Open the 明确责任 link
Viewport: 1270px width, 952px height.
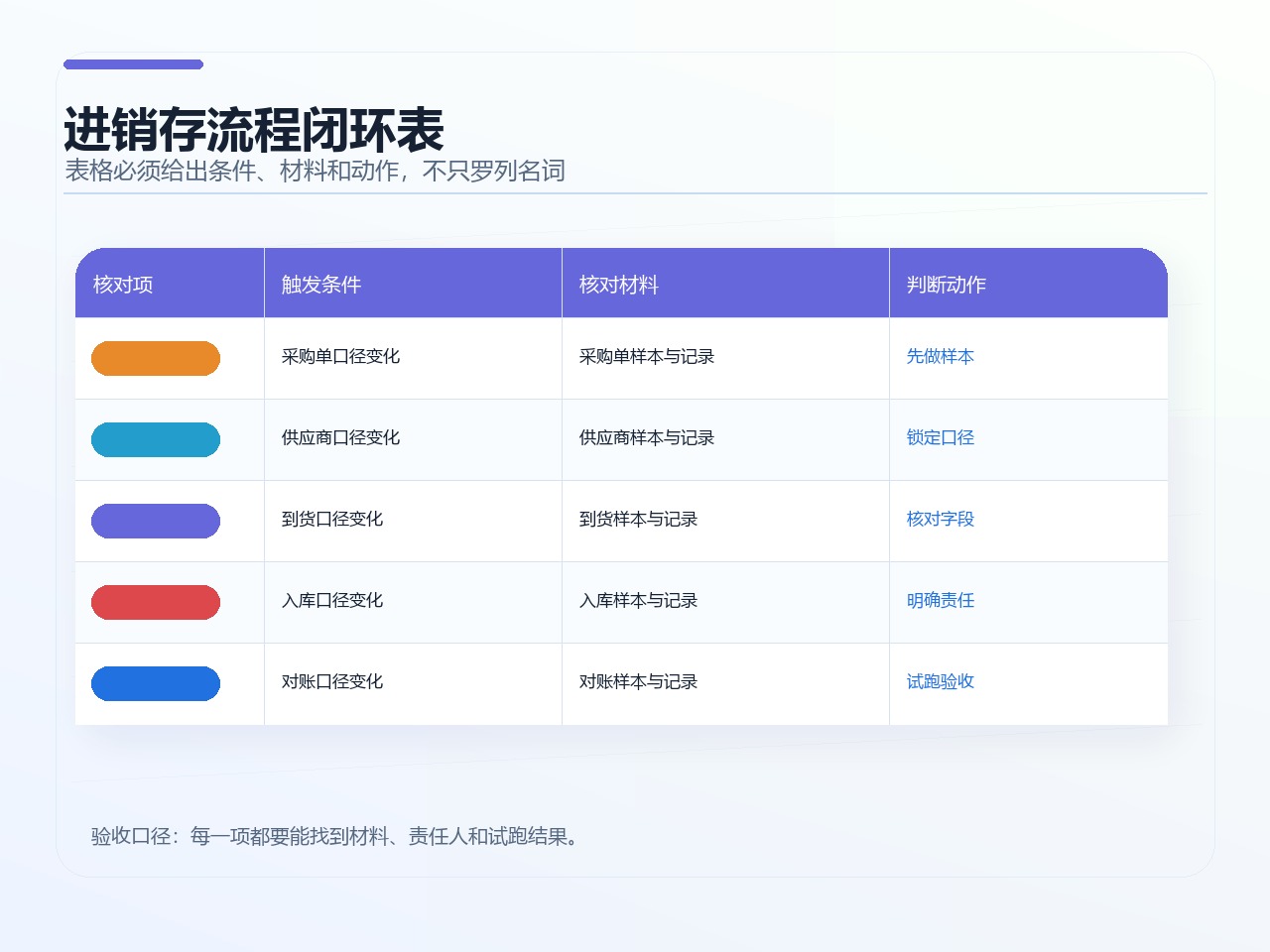941,600
